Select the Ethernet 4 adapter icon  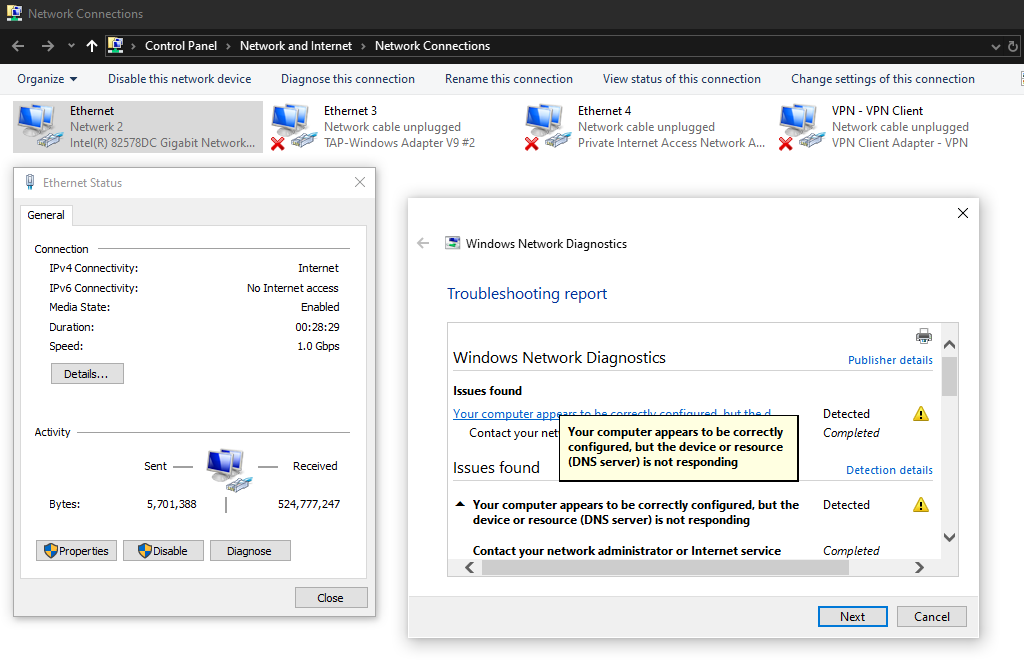544,126
